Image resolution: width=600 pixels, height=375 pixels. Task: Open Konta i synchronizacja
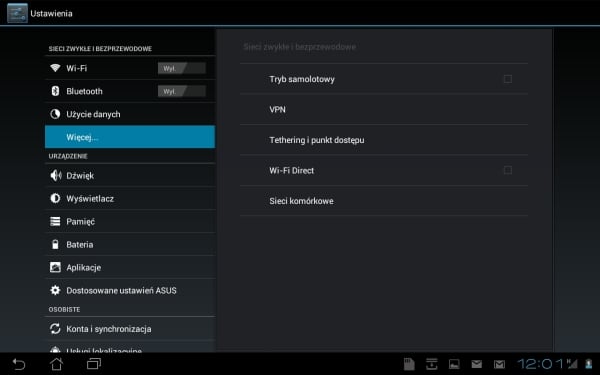(x=130, y=329)
